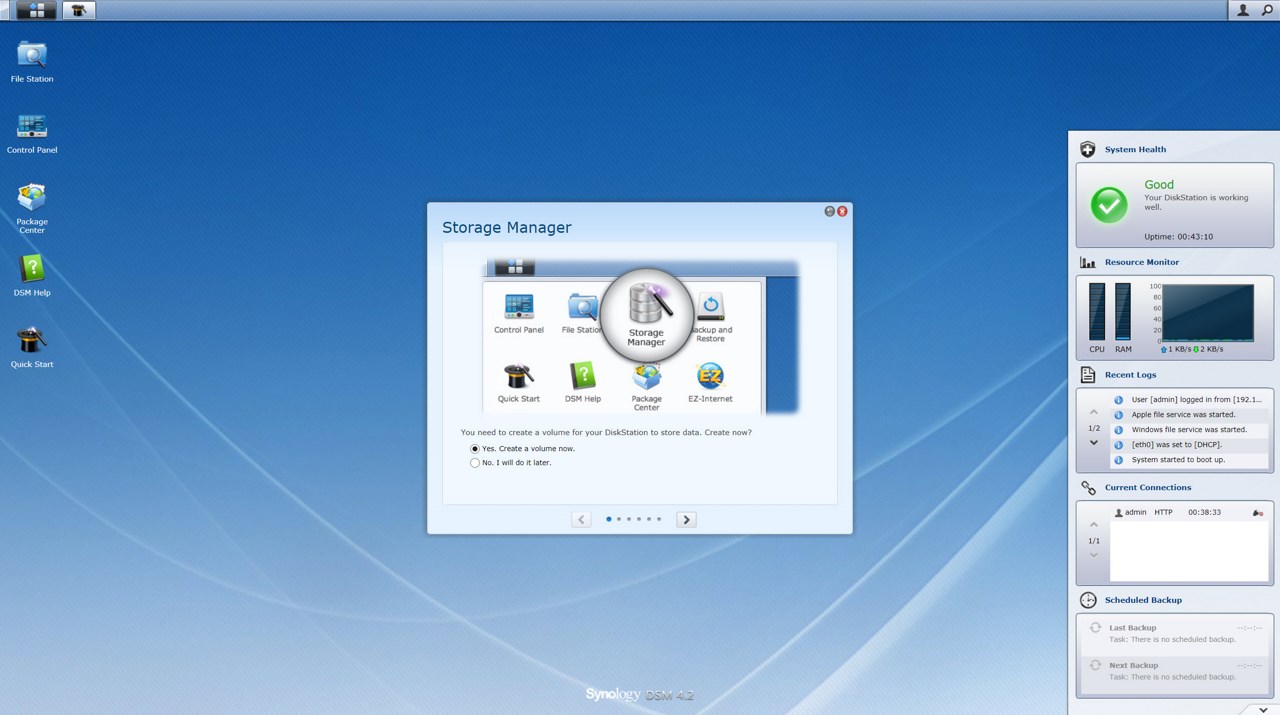1280x715 pixels.
Task: Open the search magnifier in top bar
Action: click(x=1267, y=10)
